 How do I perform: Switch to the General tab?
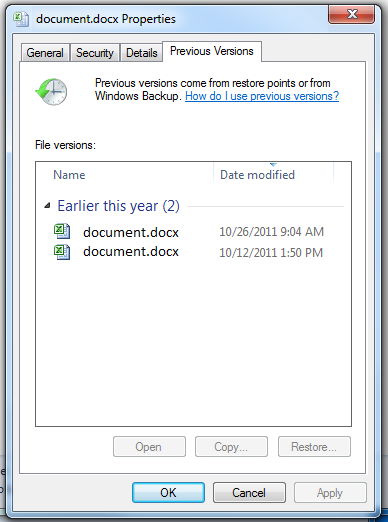[45, 53]
